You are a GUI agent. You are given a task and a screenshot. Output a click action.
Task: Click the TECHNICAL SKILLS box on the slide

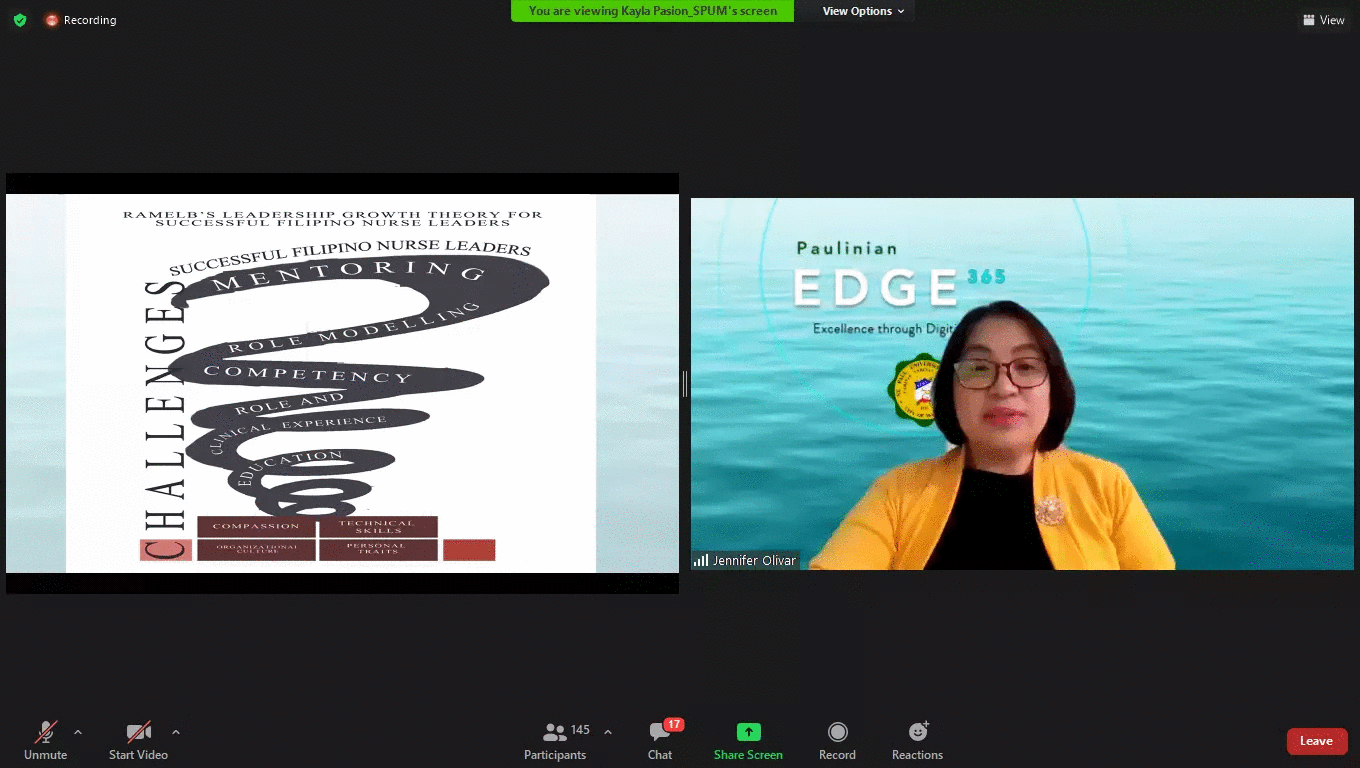(377, 526)
